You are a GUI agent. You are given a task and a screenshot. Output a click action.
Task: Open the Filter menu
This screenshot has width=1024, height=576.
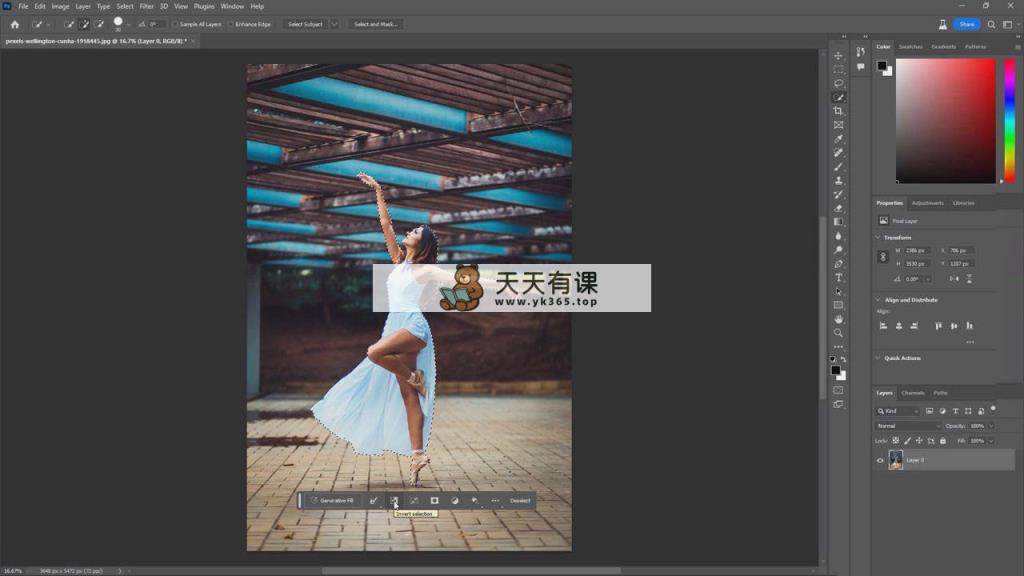pos(146,7)
